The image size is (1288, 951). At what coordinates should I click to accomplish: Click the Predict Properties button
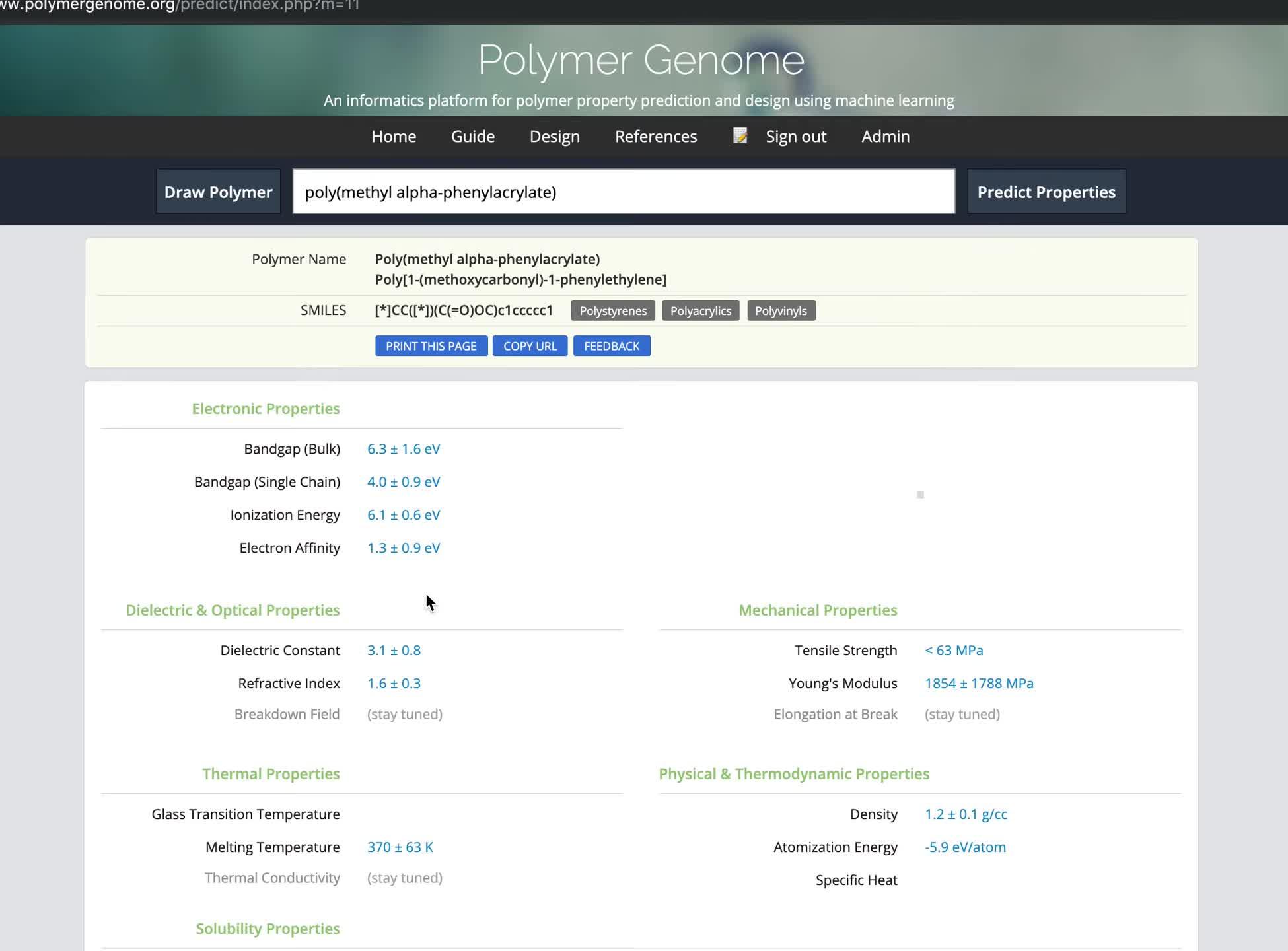click(x=1046, y=192)
